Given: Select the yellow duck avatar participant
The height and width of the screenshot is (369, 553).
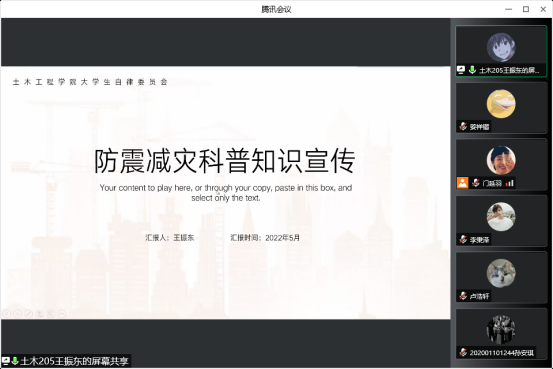Looking at the screenshot, I should 501,104.
